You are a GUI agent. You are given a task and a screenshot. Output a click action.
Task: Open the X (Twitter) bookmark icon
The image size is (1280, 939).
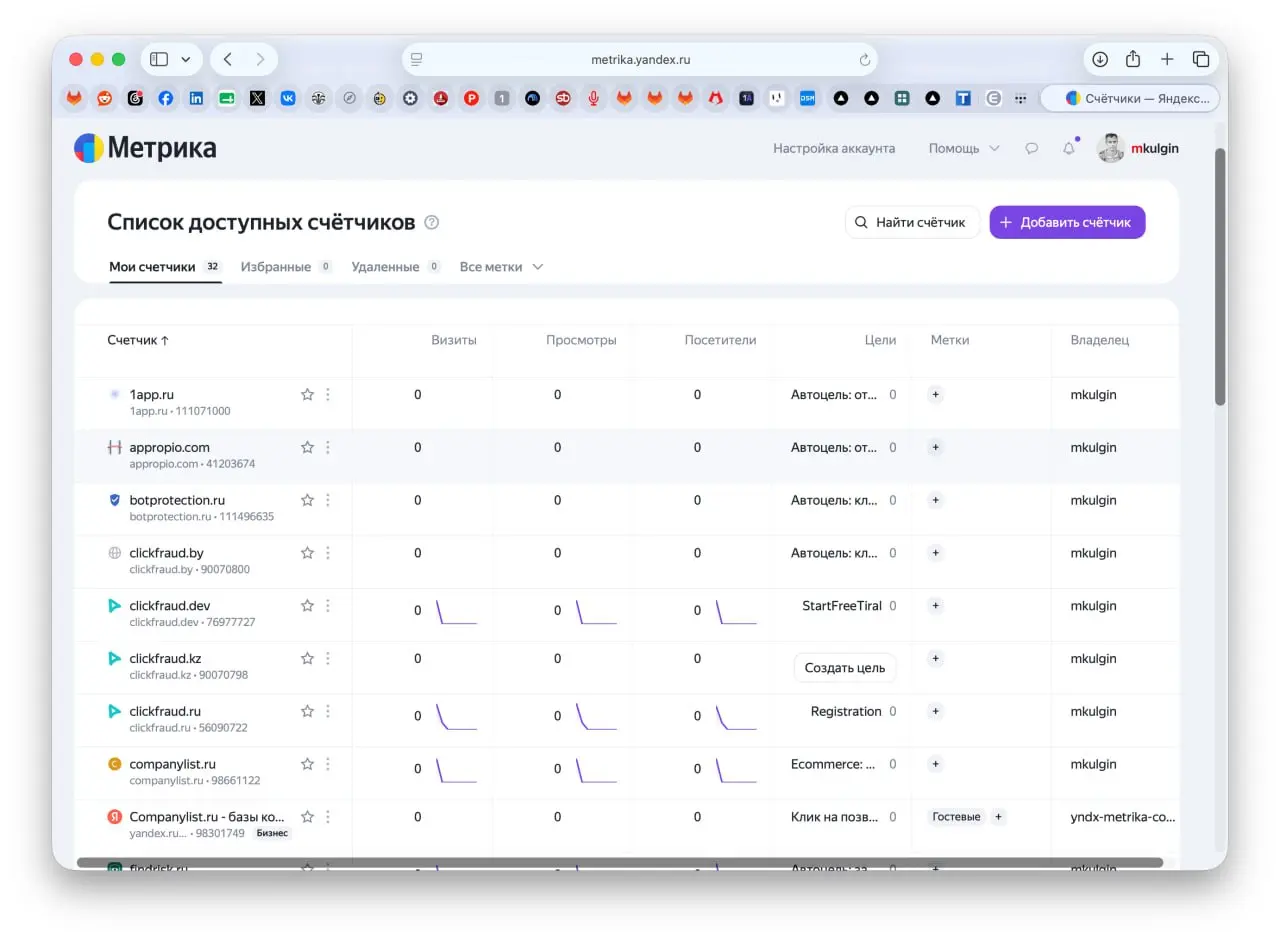258,98
